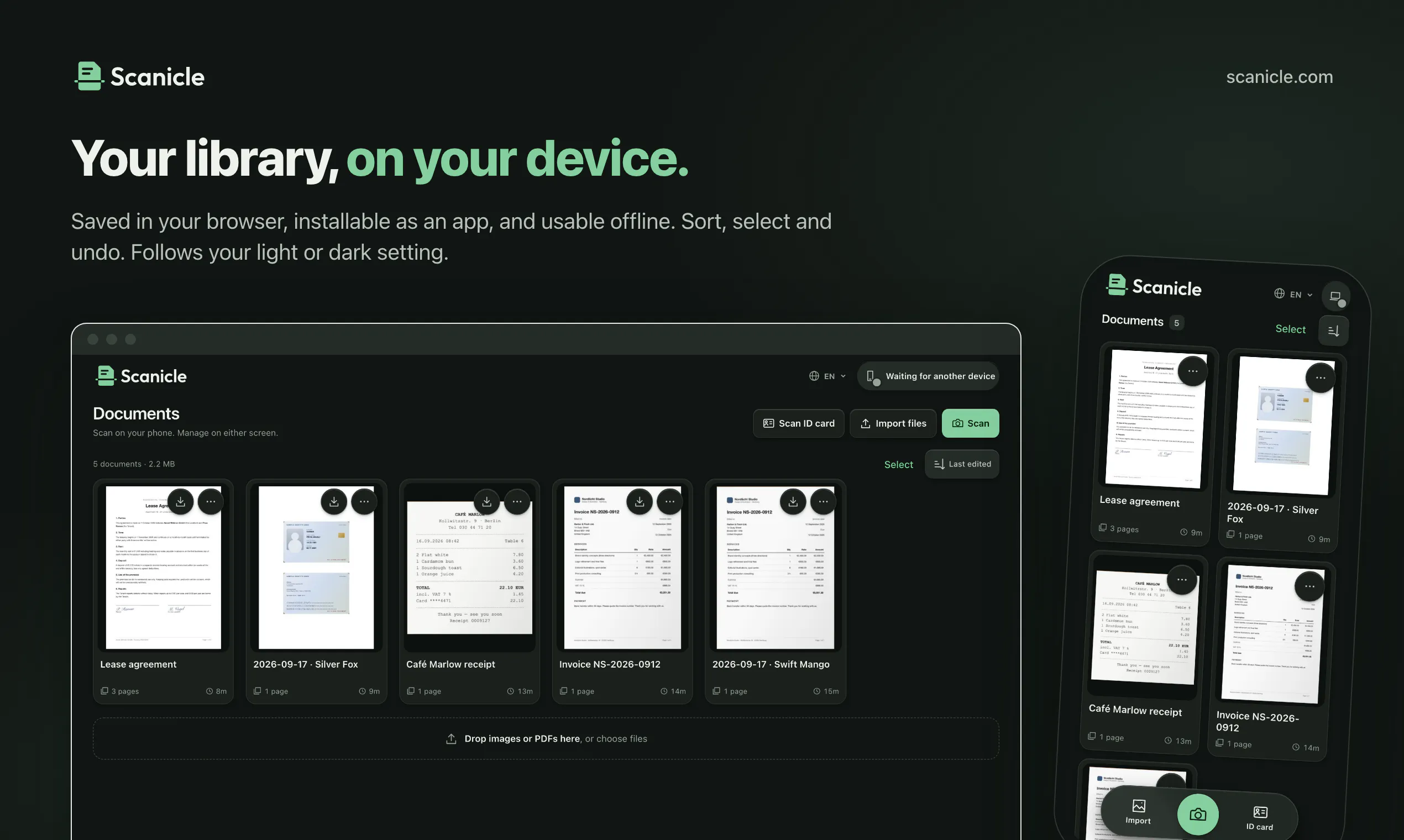
Task: Click 'Scan on your phone. Manage on either screen.'
Action: (x=186, y=433)
